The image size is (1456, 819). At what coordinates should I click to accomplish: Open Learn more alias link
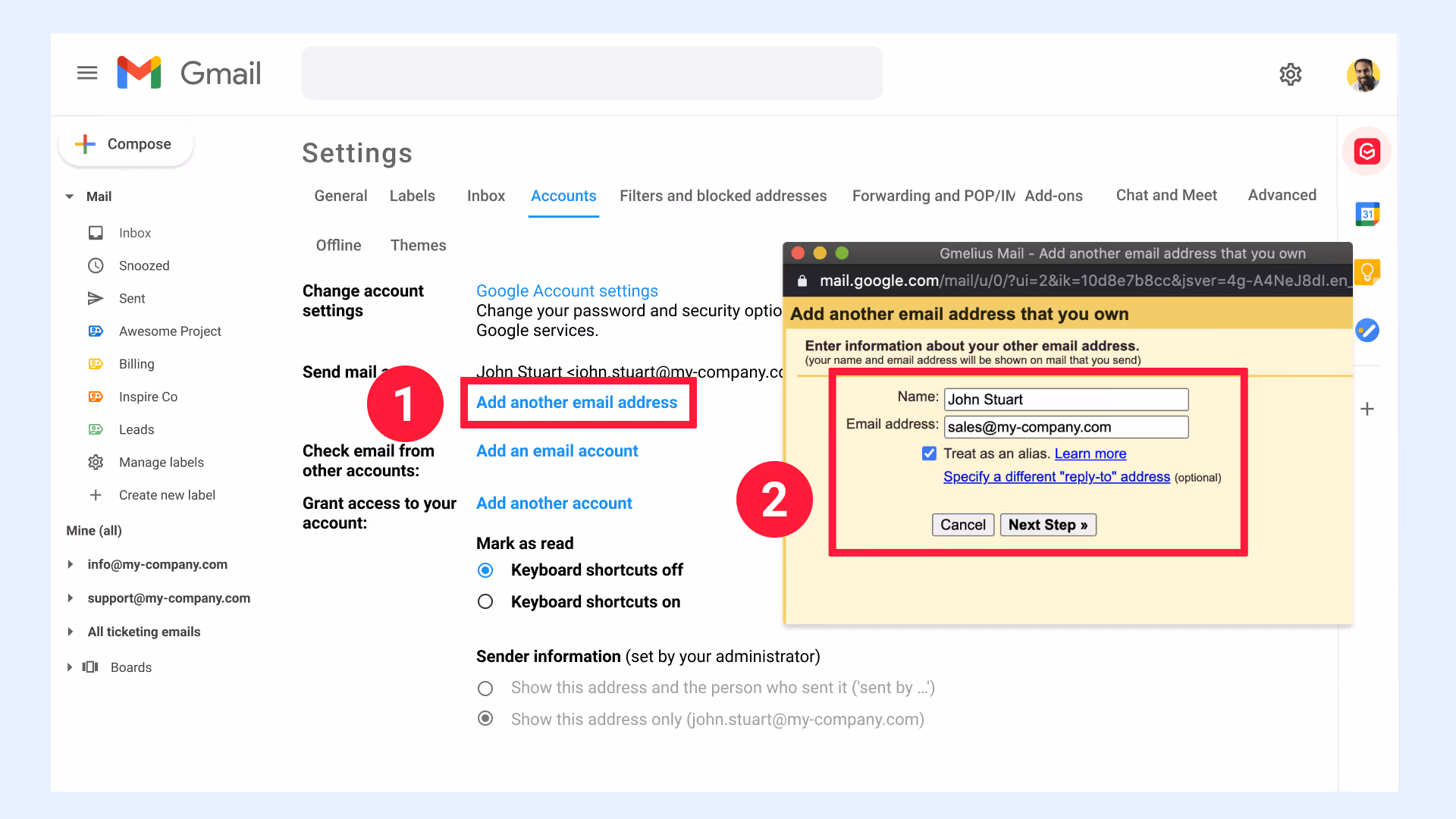click(x=1090, y=453)
